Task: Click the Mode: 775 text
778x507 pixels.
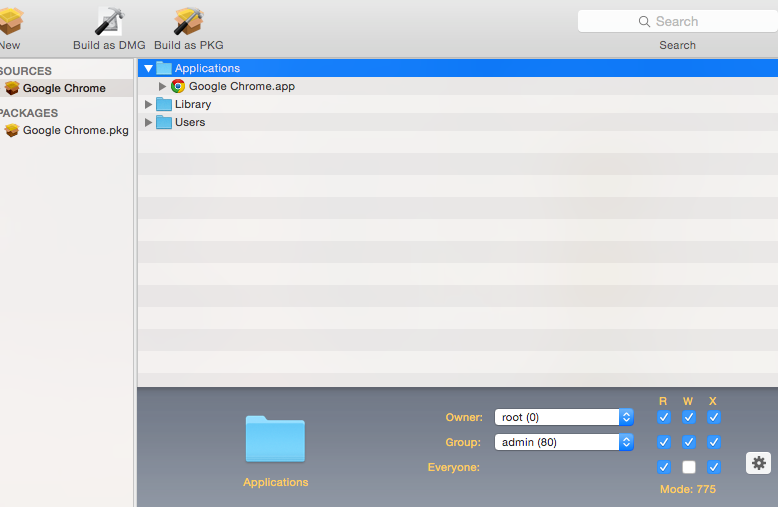Action: click(x=688, y=489)
